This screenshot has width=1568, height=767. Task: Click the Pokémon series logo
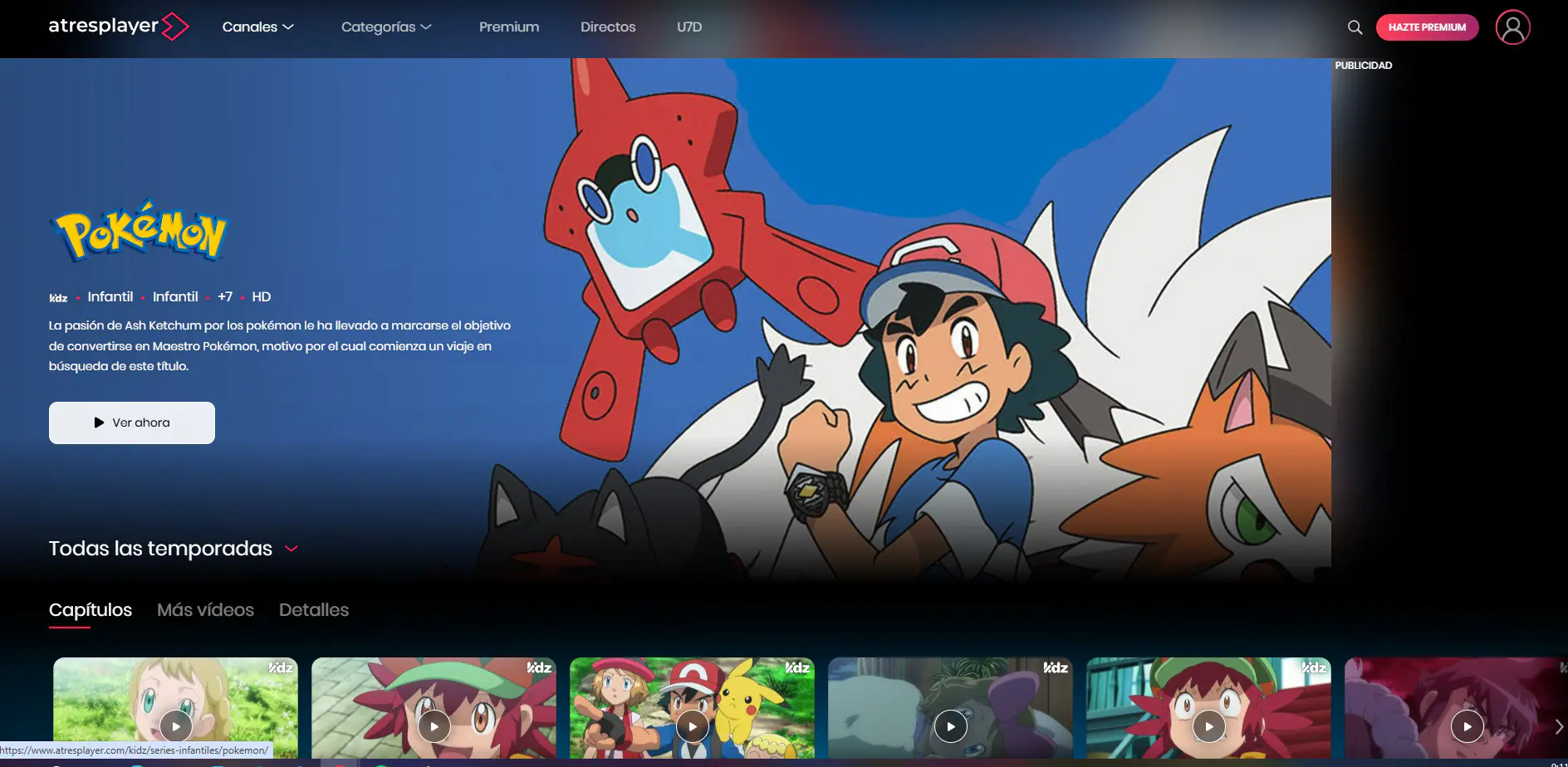[139, 231]
